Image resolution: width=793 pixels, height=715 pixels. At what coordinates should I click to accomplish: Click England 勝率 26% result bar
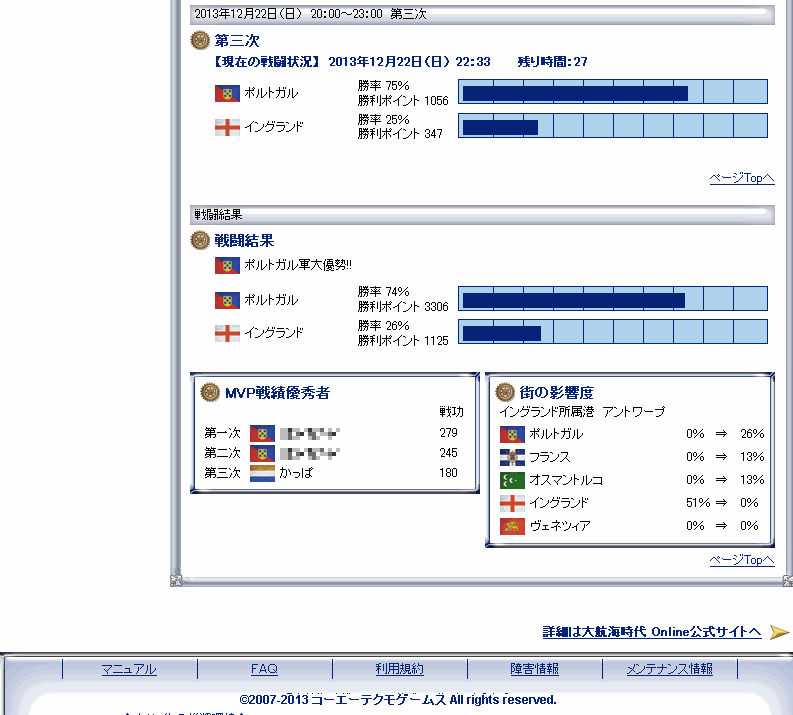[613, 332]
